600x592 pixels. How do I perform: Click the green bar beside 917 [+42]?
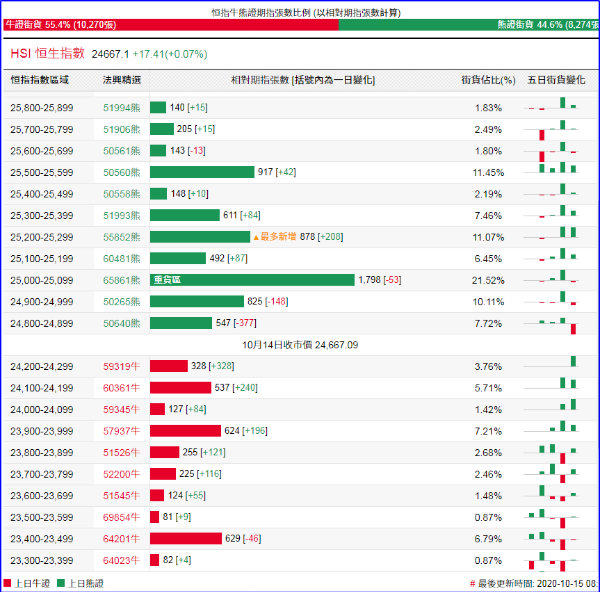coord(202,172)
